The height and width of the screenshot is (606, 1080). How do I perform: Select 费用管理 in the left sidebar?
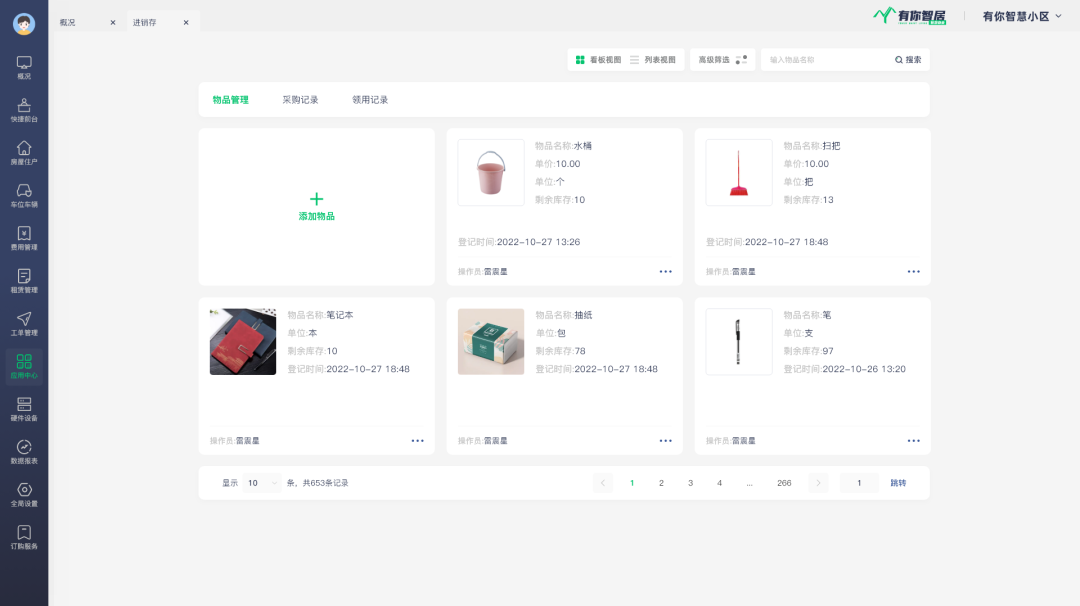tap(24, 237)
